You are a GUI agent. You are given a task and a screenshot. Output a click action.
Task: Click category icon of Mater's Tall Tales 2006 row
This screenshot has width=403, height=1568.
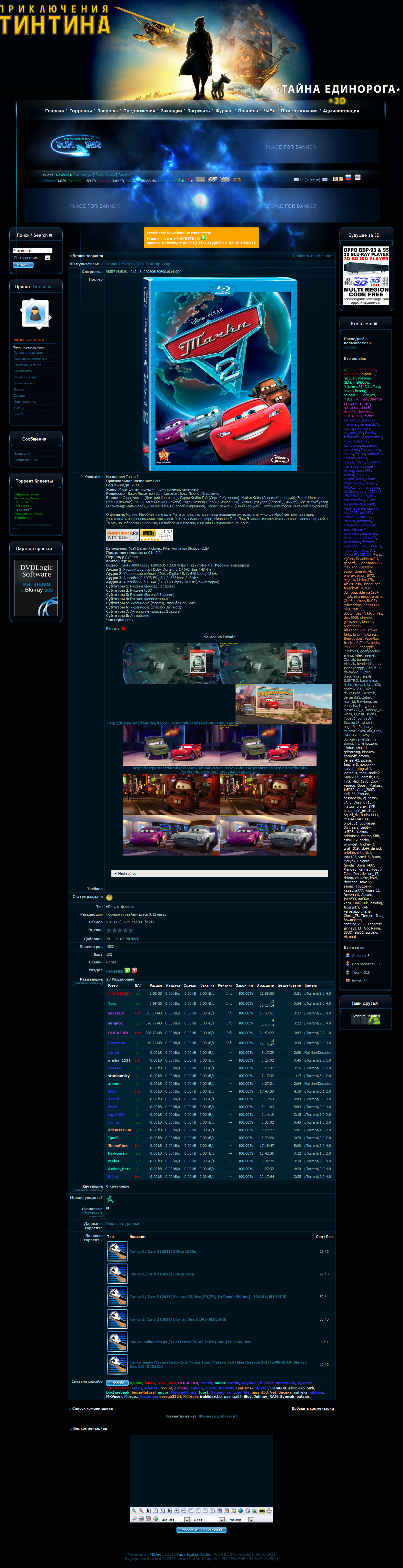click(x=117, y=1342)
